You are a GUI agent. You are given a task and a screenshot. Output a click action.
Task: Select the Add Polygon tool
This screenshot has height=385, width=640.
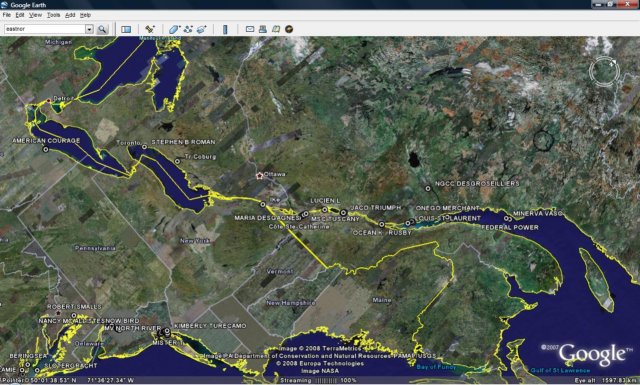(x=174, y=29)
